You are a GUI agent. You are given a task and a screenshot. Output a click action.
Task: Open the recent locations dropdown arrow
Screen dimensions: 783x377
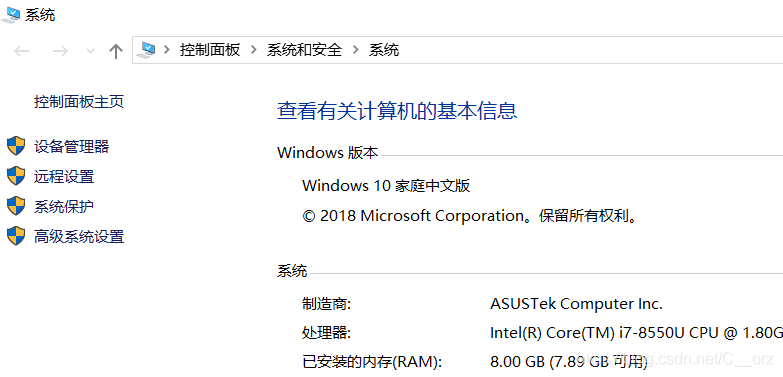[x=90, y=50]
